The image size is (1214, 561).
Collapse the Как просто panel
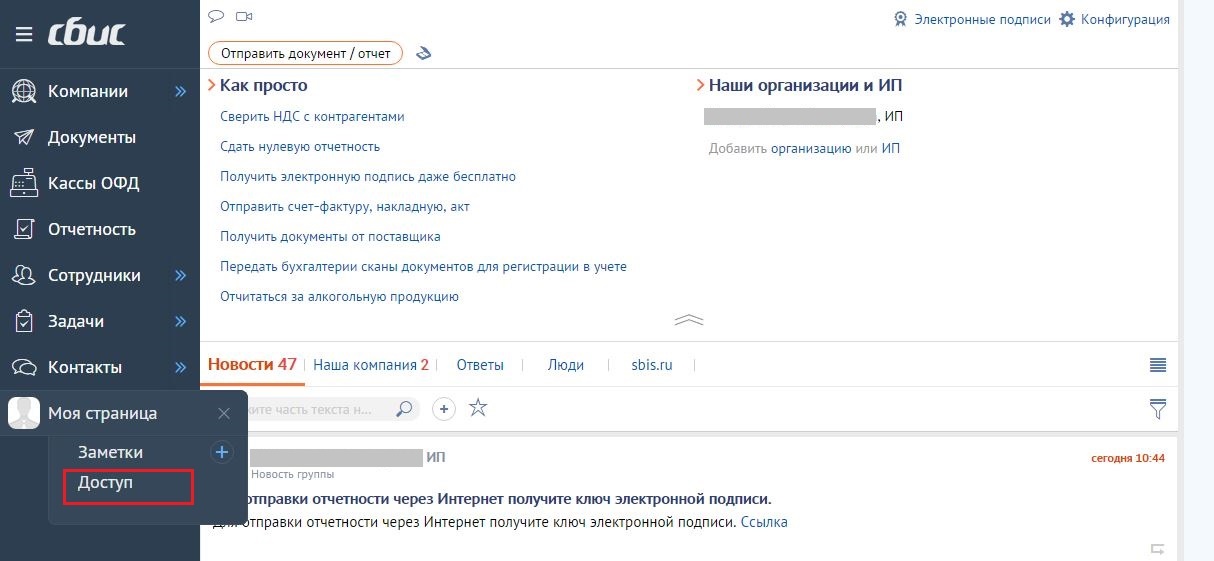[x=689, y=320]
